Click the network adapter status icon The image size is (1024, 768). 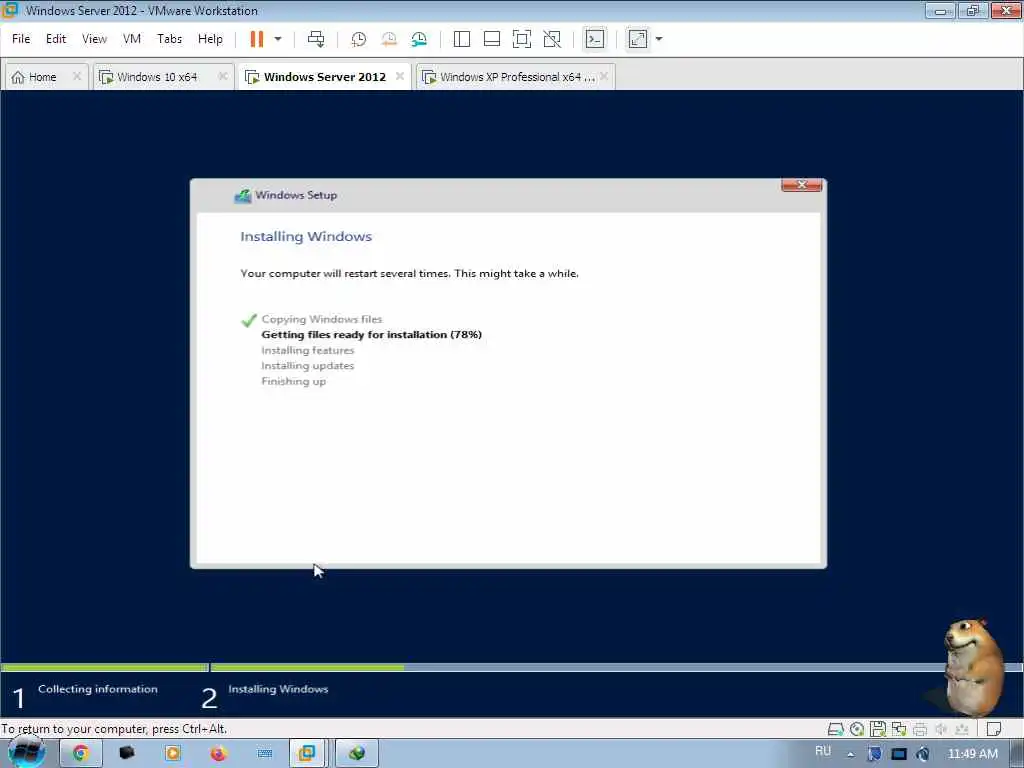[x=899, y=729]
